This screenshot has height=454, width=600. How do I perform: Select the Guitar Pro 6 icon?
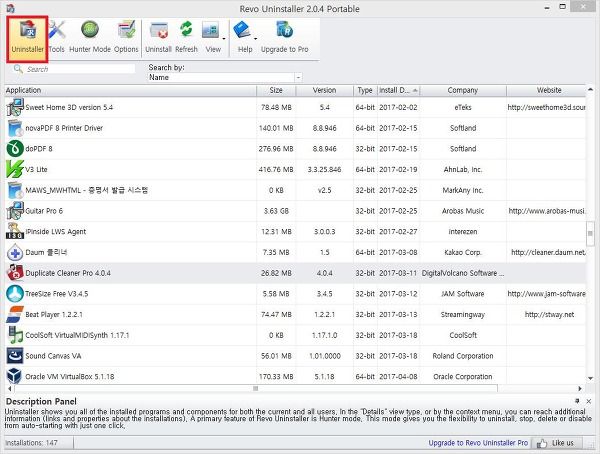pos(15,211)
